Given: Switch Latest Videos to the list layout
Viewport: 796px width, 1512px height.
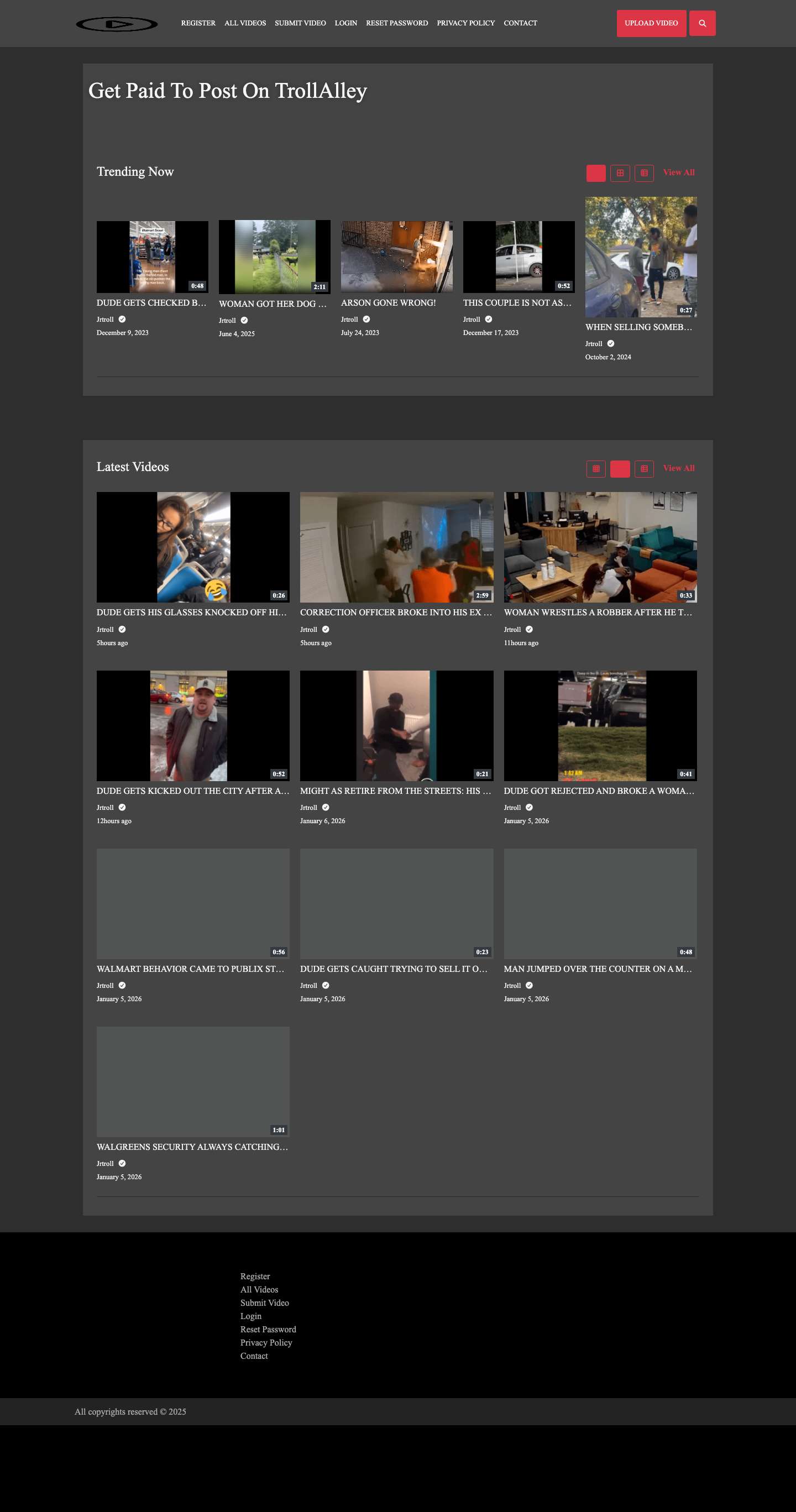Looking at the screenshot, I should pyautogui.click(x=644, y=469).
